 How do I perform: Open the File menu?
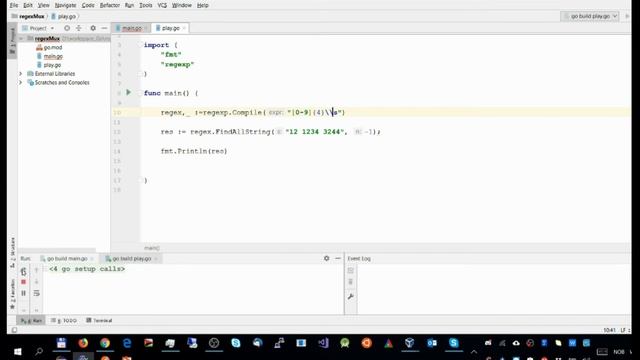point(14,5)
